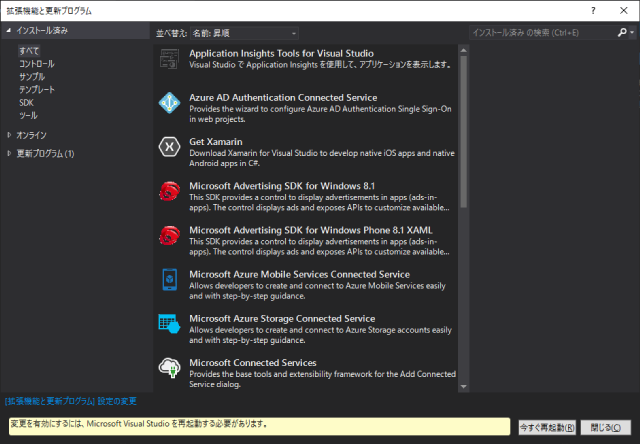Image resolution: width=640 pixels, height=444 pixels.
Task: Click the restart required yellow notification message
Action: (x=260, y=426)
